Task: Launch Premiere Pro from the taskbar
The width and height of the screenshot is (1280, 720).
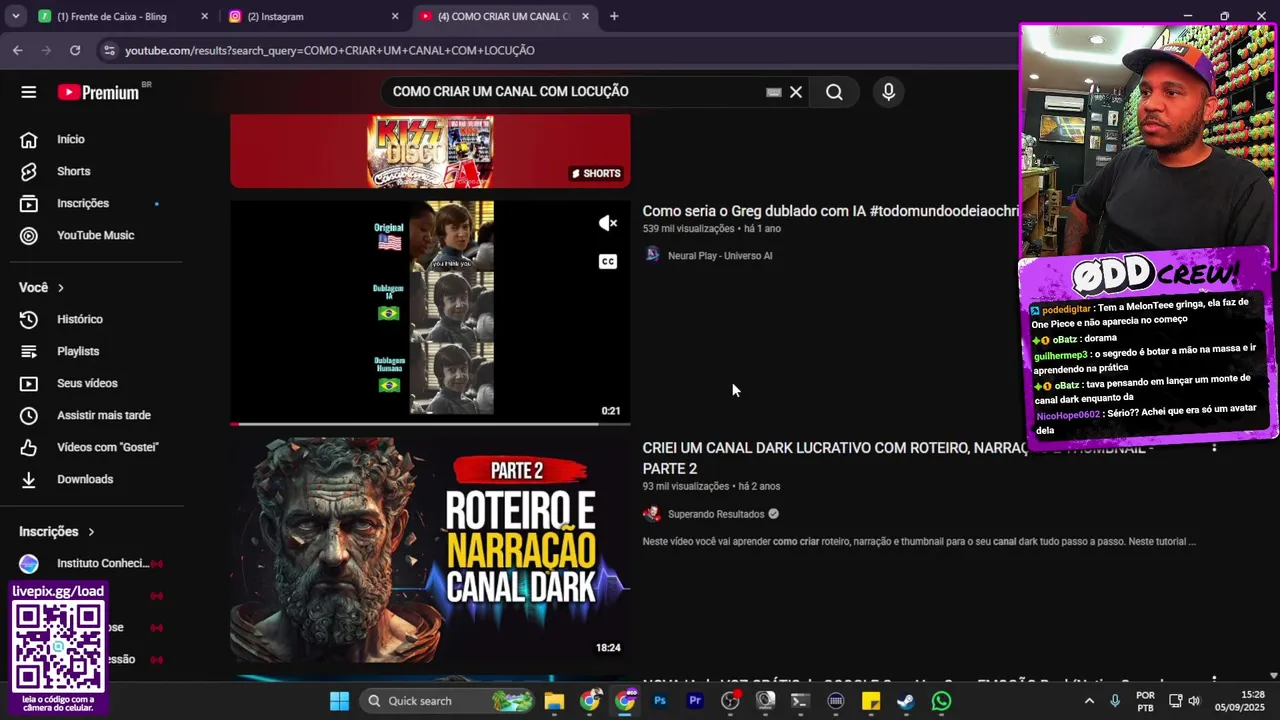Action: click(x=695, y=701)
